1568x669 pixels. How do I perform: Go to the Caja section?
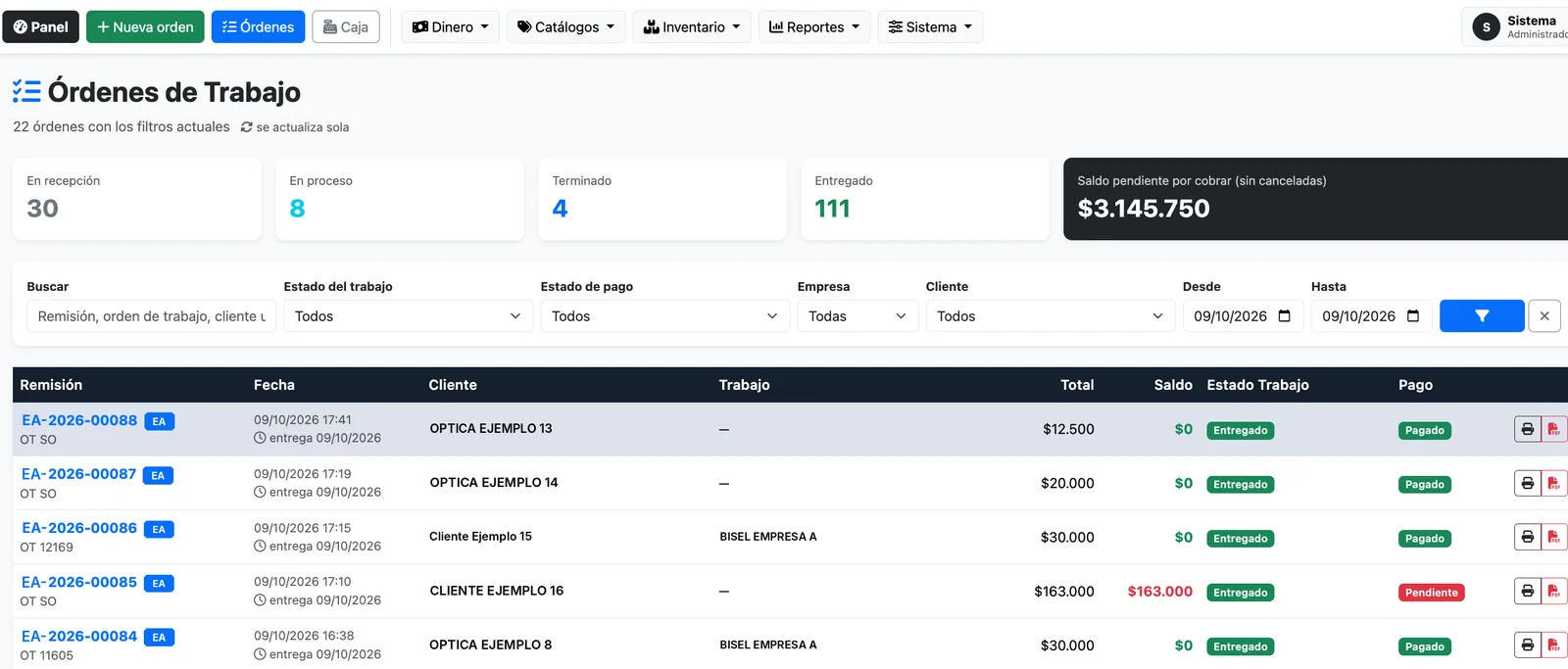[346, 26]
